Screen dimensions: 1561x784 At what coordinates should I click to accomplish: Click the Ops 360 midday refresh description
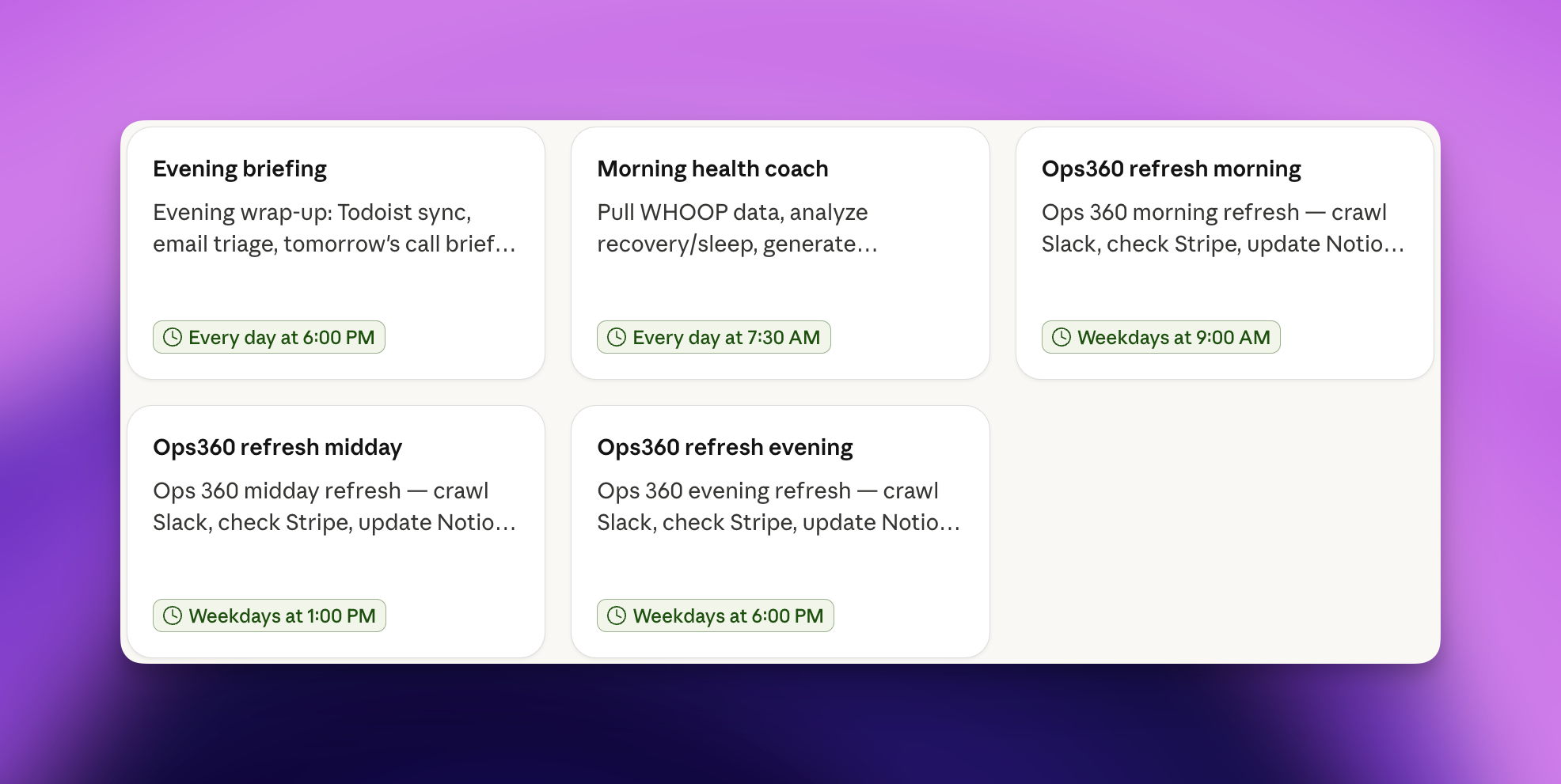334,507
